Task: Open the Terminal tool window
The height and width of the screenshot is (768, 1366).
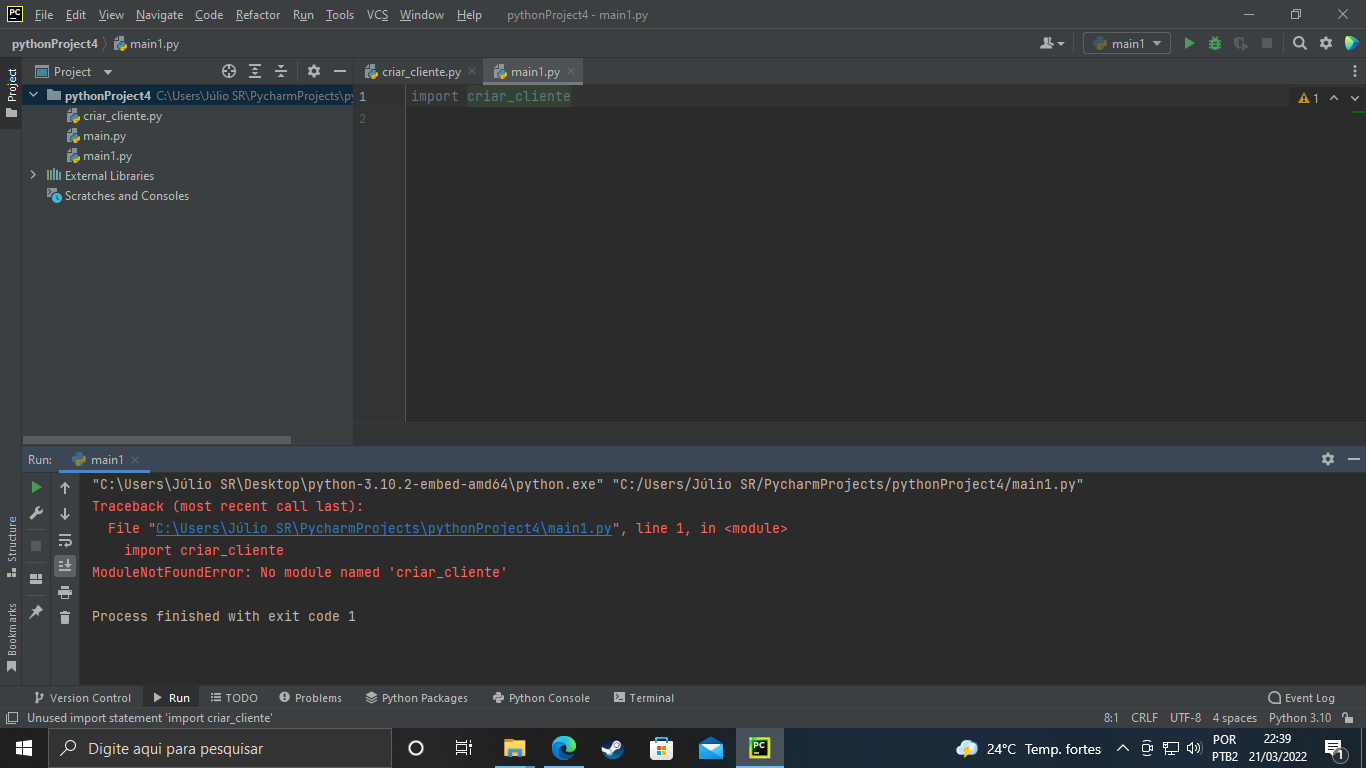Action: (643, 698)
